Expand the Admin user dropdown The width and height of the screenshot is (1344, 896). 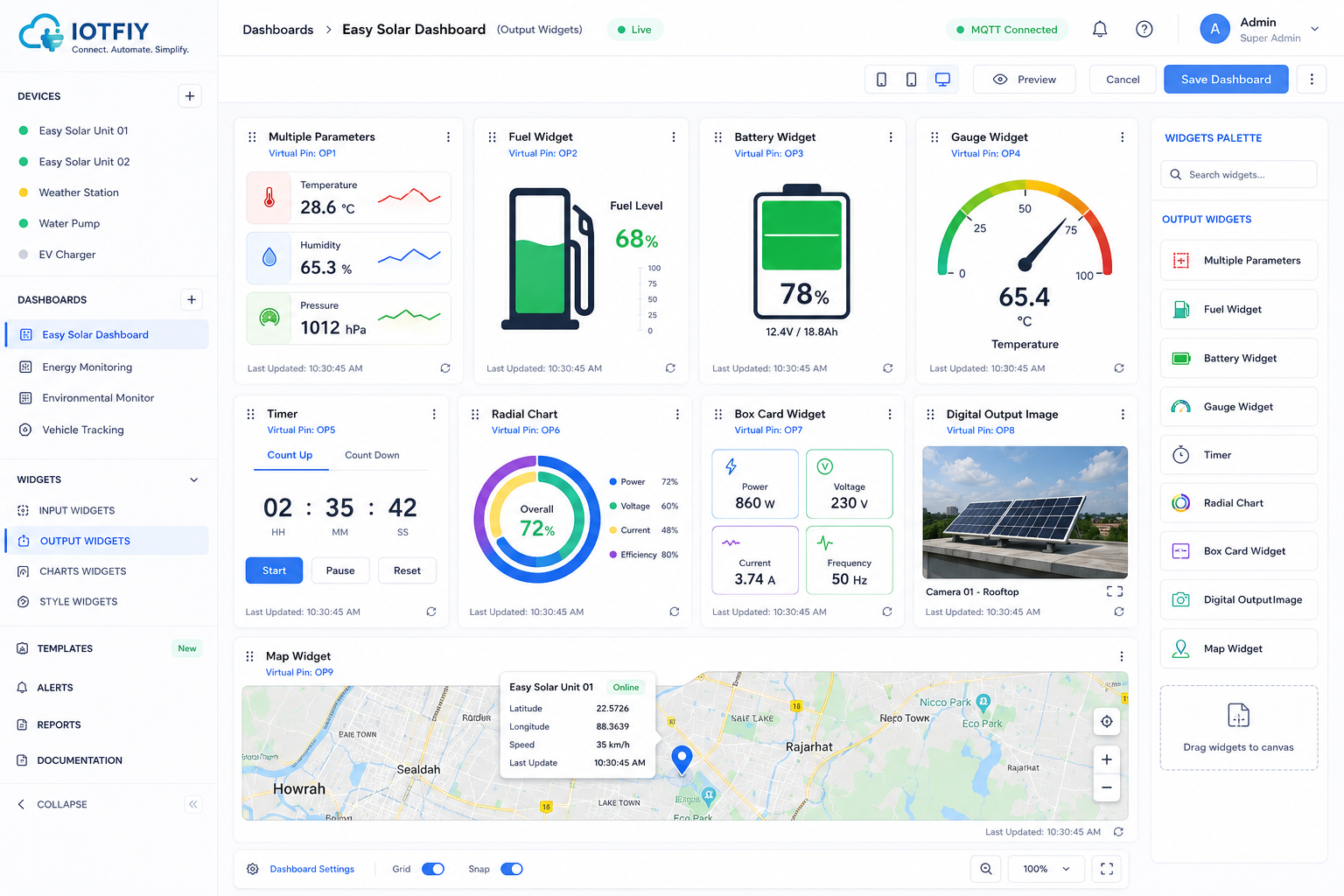[1314, 29]
